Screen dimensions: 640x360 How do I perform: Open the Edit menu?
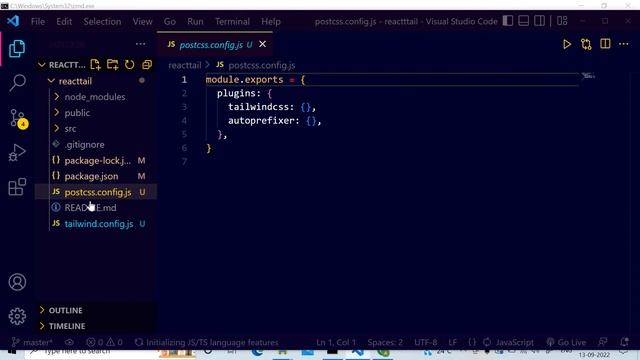tap(64, 21)
